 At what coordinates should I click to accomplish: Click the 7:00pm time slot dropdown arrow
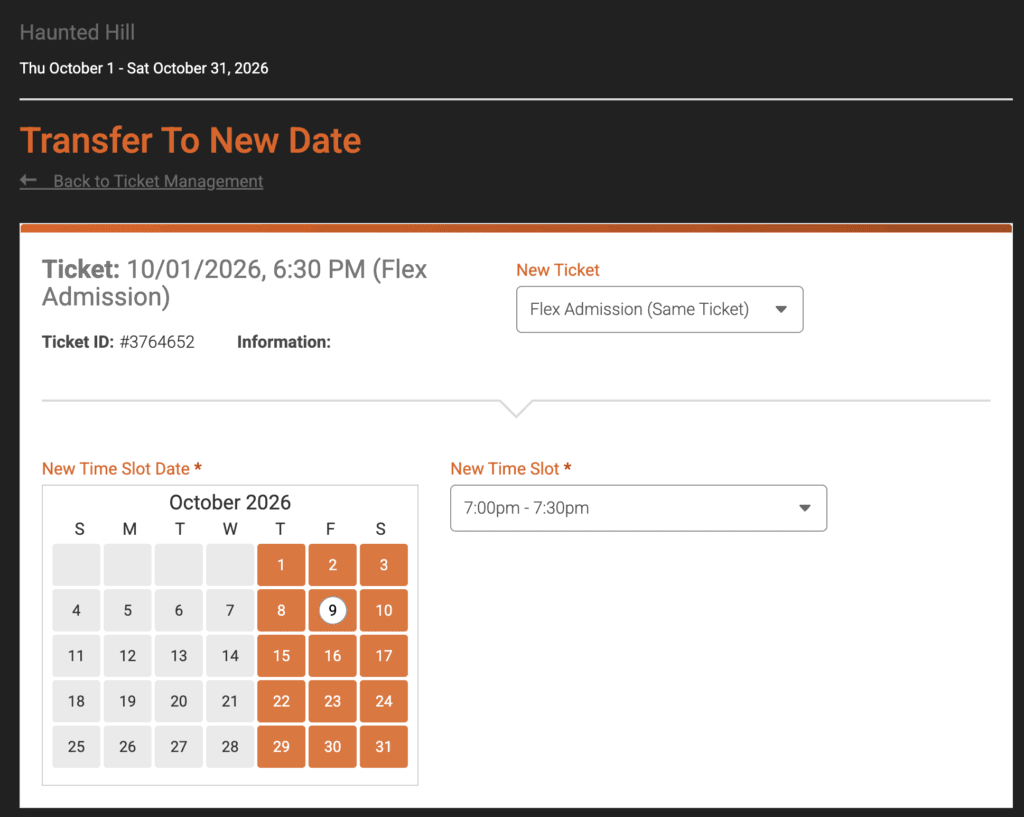pos(805,508)
